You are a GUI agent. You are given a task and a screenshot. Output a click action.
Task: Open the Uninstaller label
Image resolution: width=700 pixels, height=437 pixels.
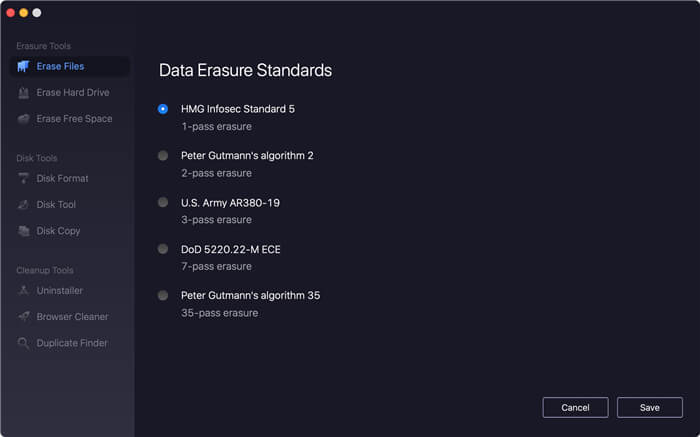click(x=60, y=291)
